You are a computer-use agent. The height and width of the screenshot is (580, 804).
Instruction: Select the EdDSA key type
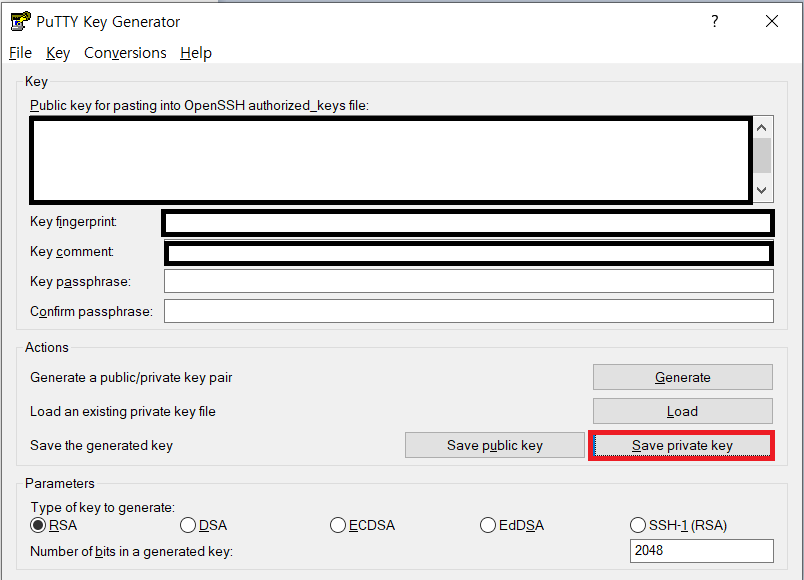[512, 525]
